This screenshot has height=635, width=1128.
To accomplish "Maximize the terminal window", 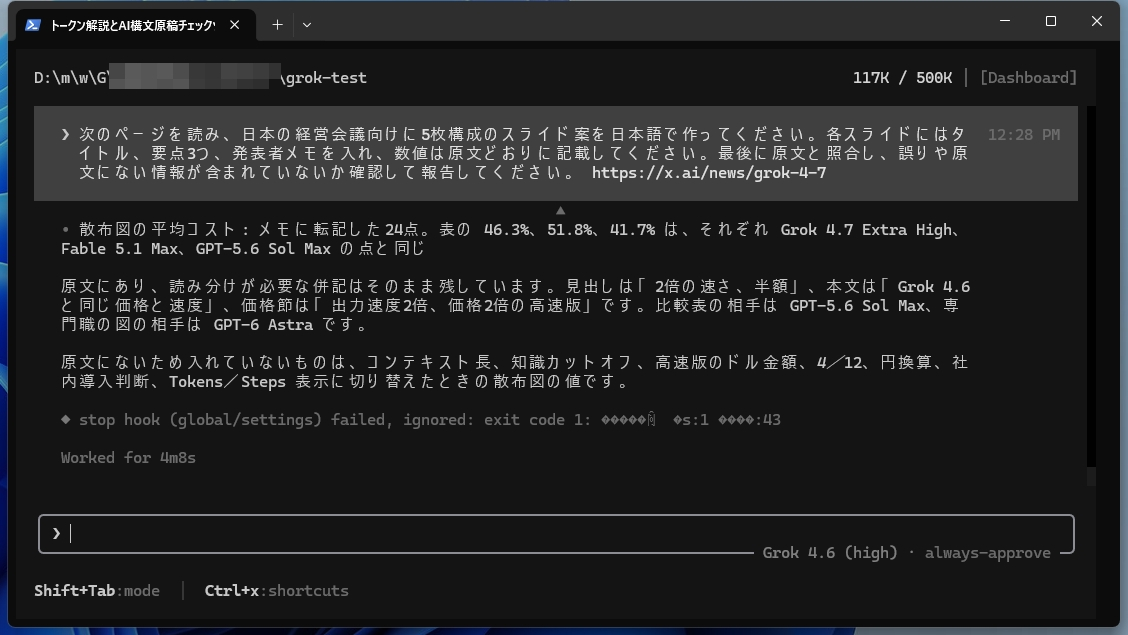I will pos(1051,22).
